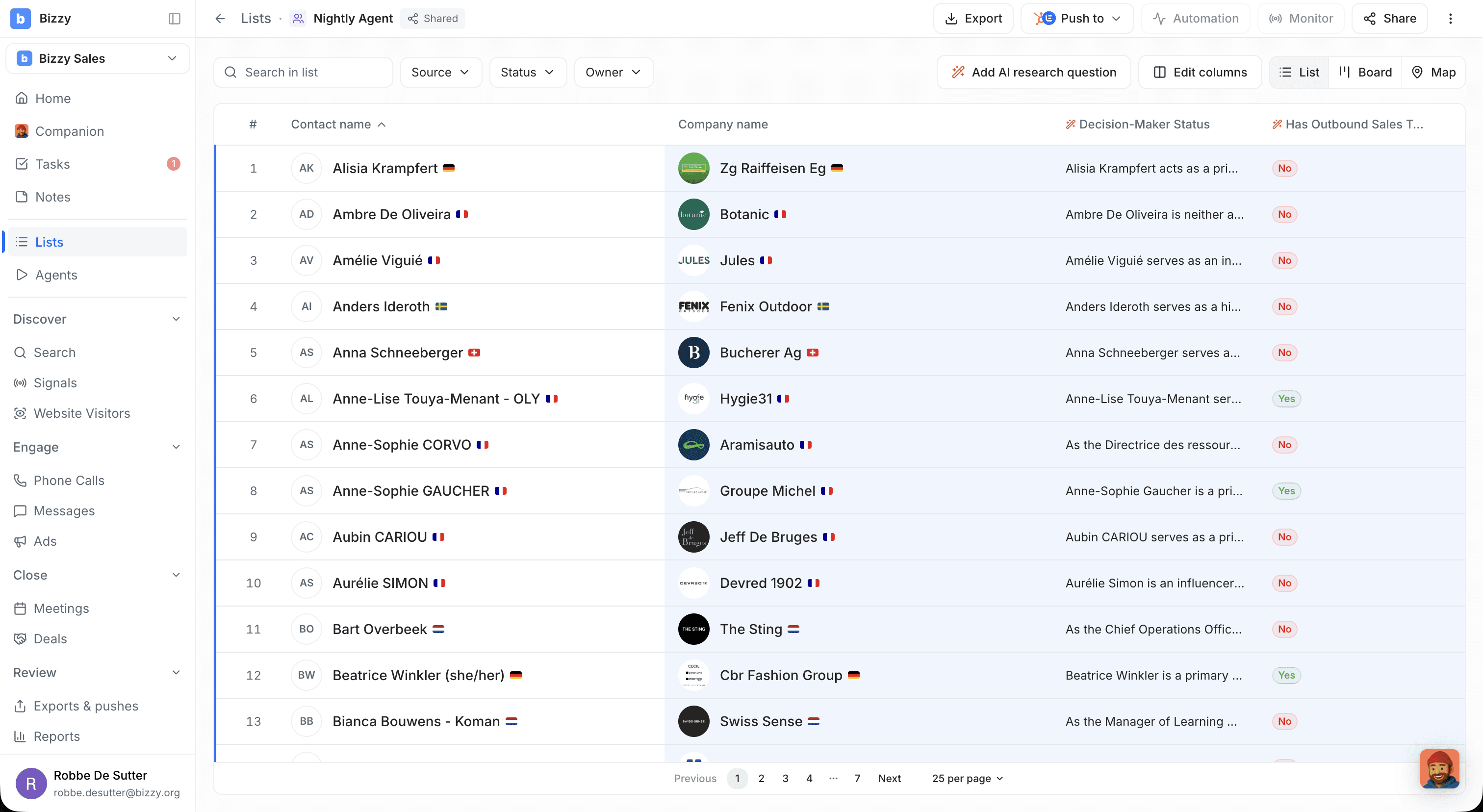Screen dimensions: 1483x812
Task: Click the Yes tag for Hygie31 row
Action: (x=1286, y=398)
